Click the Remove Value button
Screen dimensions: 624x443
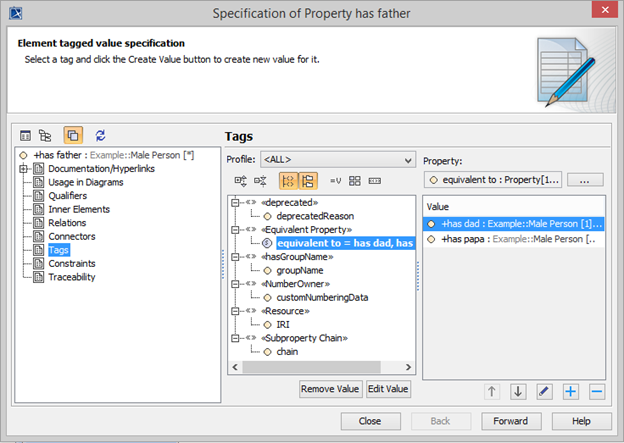point(328,388)
